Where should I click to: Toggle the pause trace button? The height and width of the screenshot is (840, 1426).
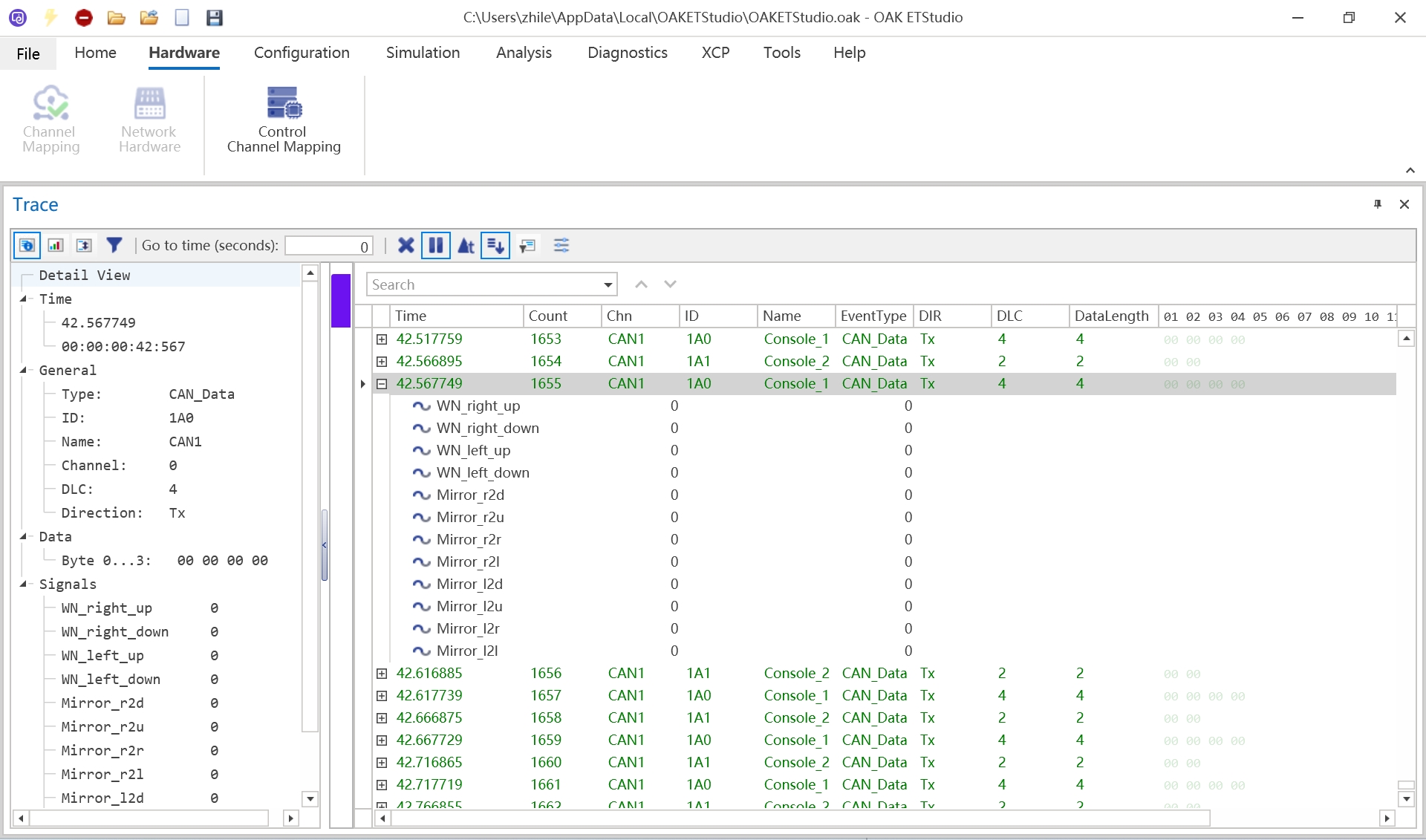[x=436, y=245]
